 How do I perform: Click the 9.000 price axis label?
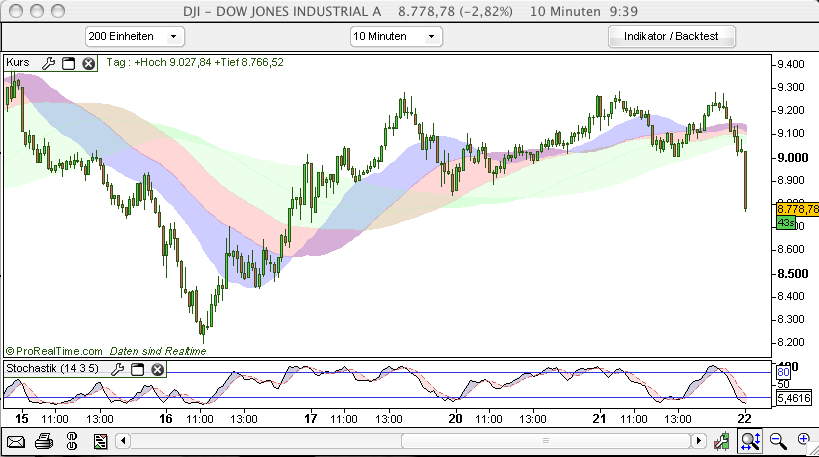click(791, 158)
